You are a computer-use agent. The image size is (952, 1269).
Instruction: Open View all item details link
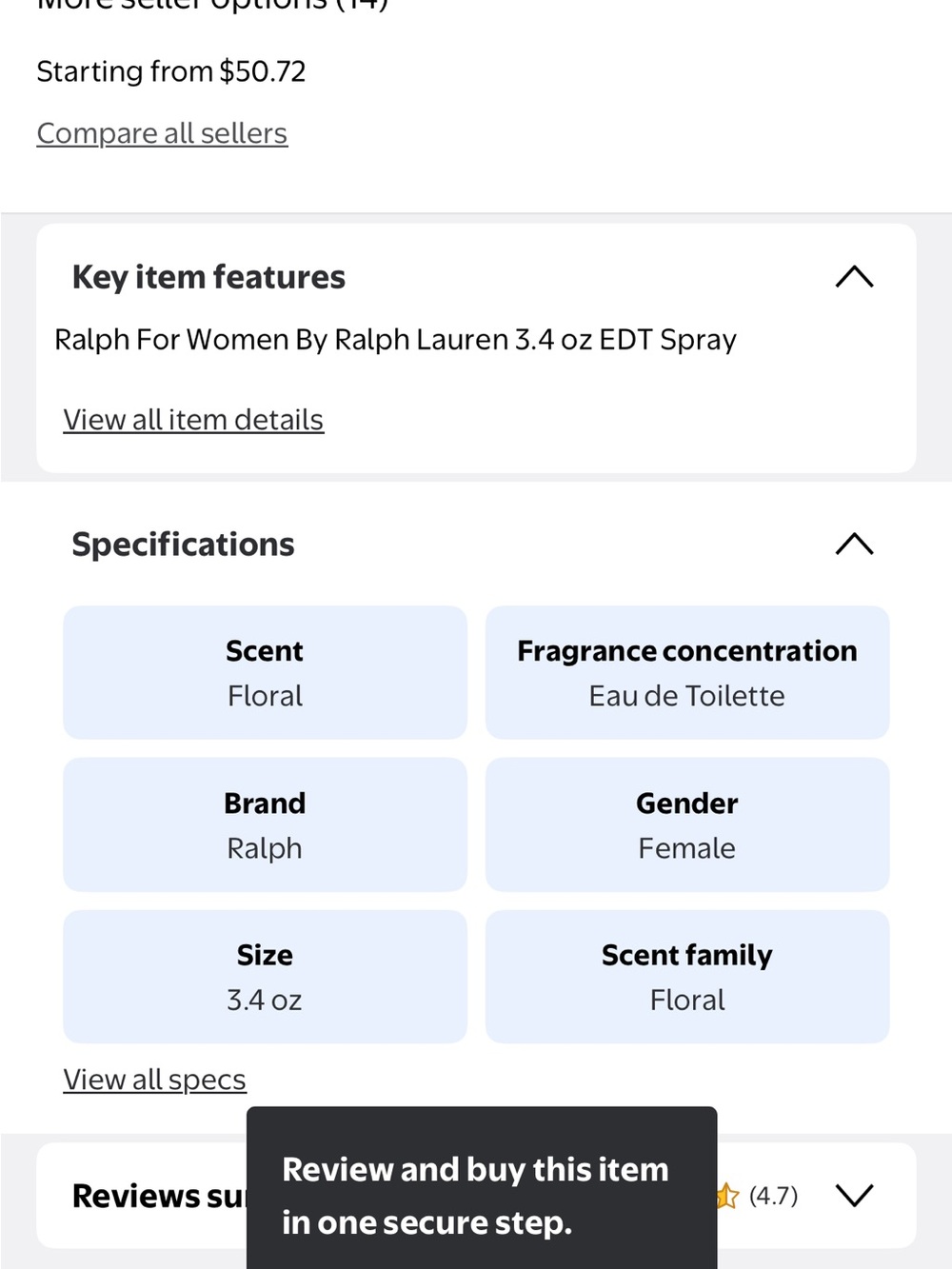coord(193,420)
